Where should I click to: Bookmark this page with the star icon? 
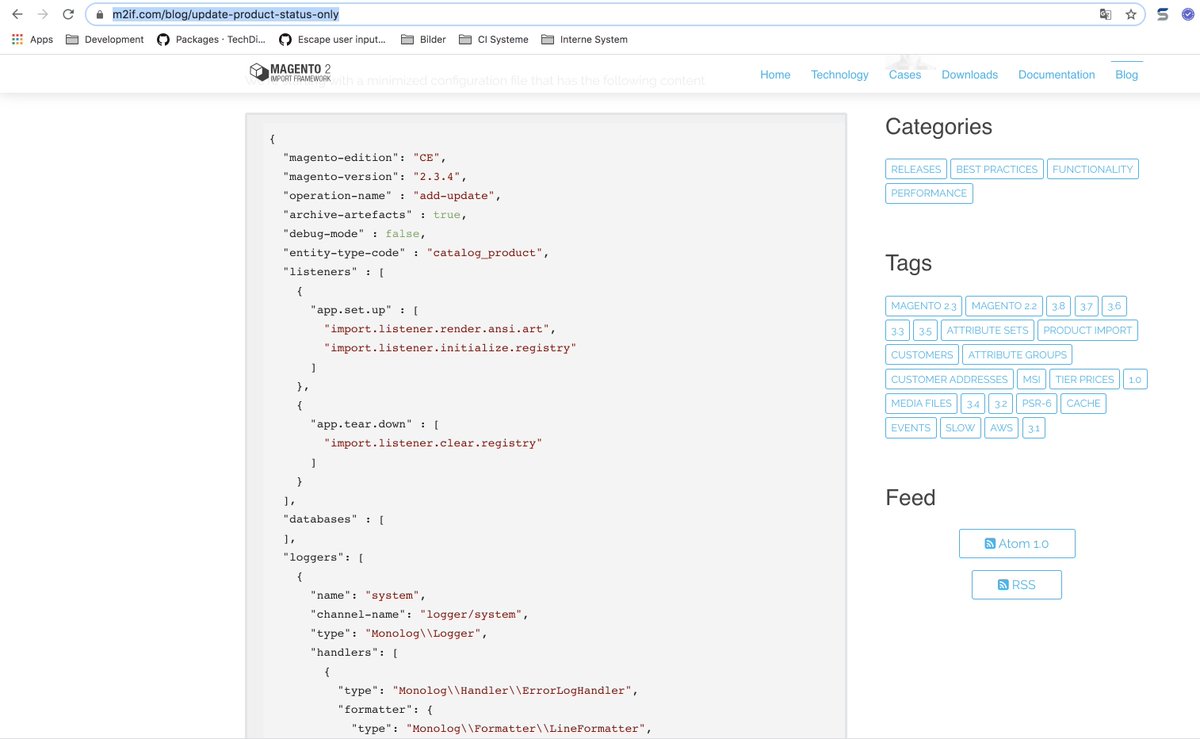[x=1131, y=15]
